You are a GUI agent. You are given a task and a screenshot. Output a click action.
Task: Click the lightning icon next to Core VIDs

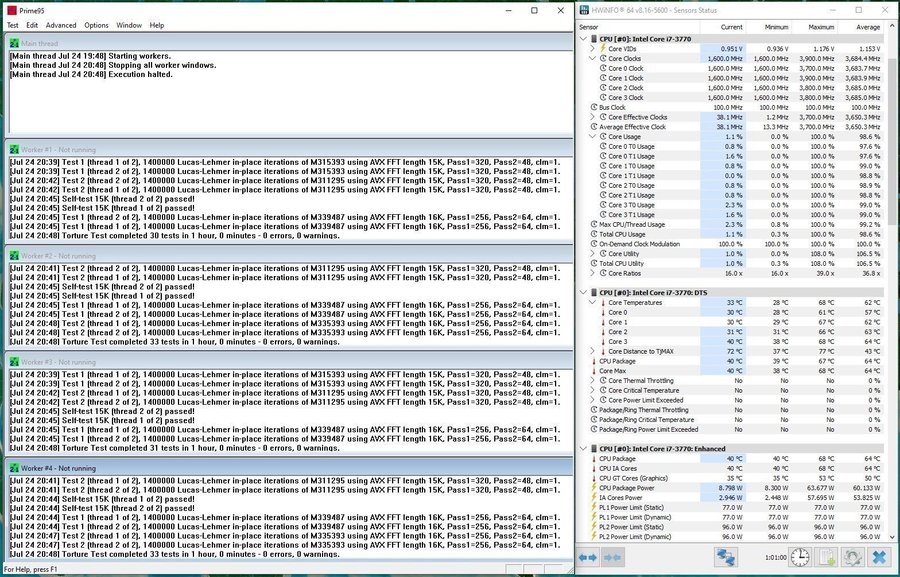[603, 48]
